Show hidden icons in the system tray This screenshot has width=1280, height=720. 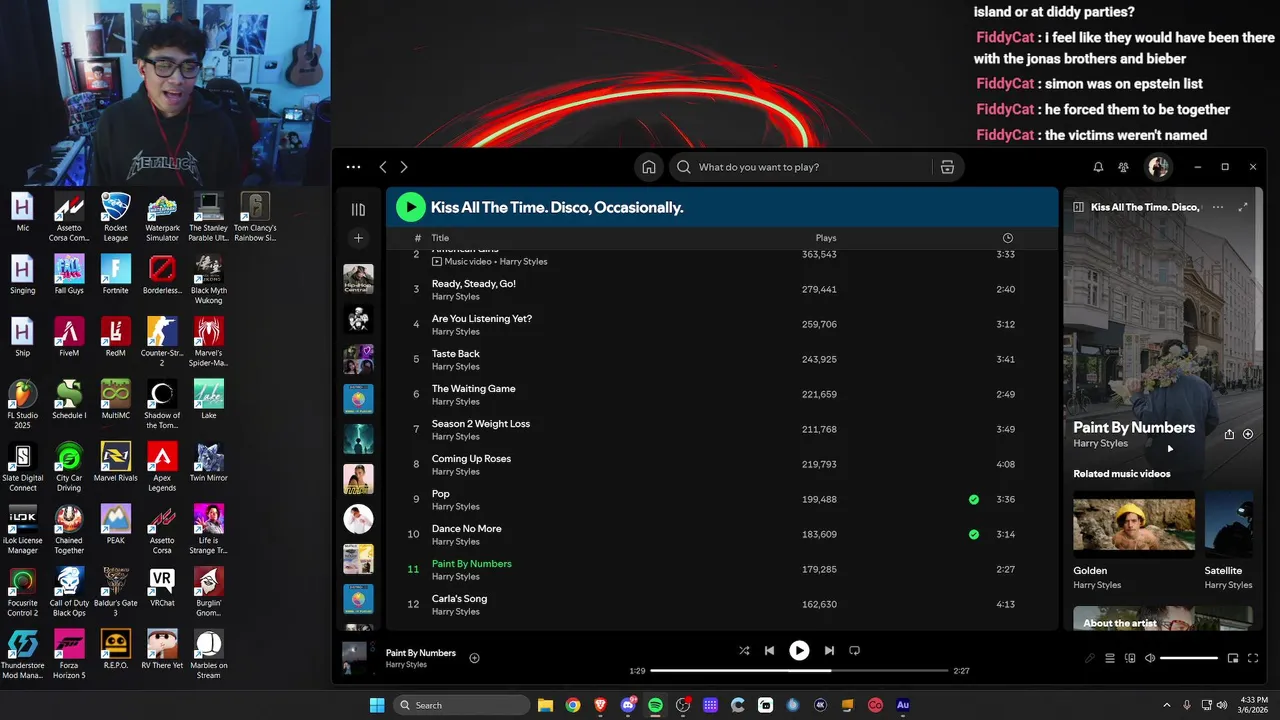click(x=1166, y=705)
